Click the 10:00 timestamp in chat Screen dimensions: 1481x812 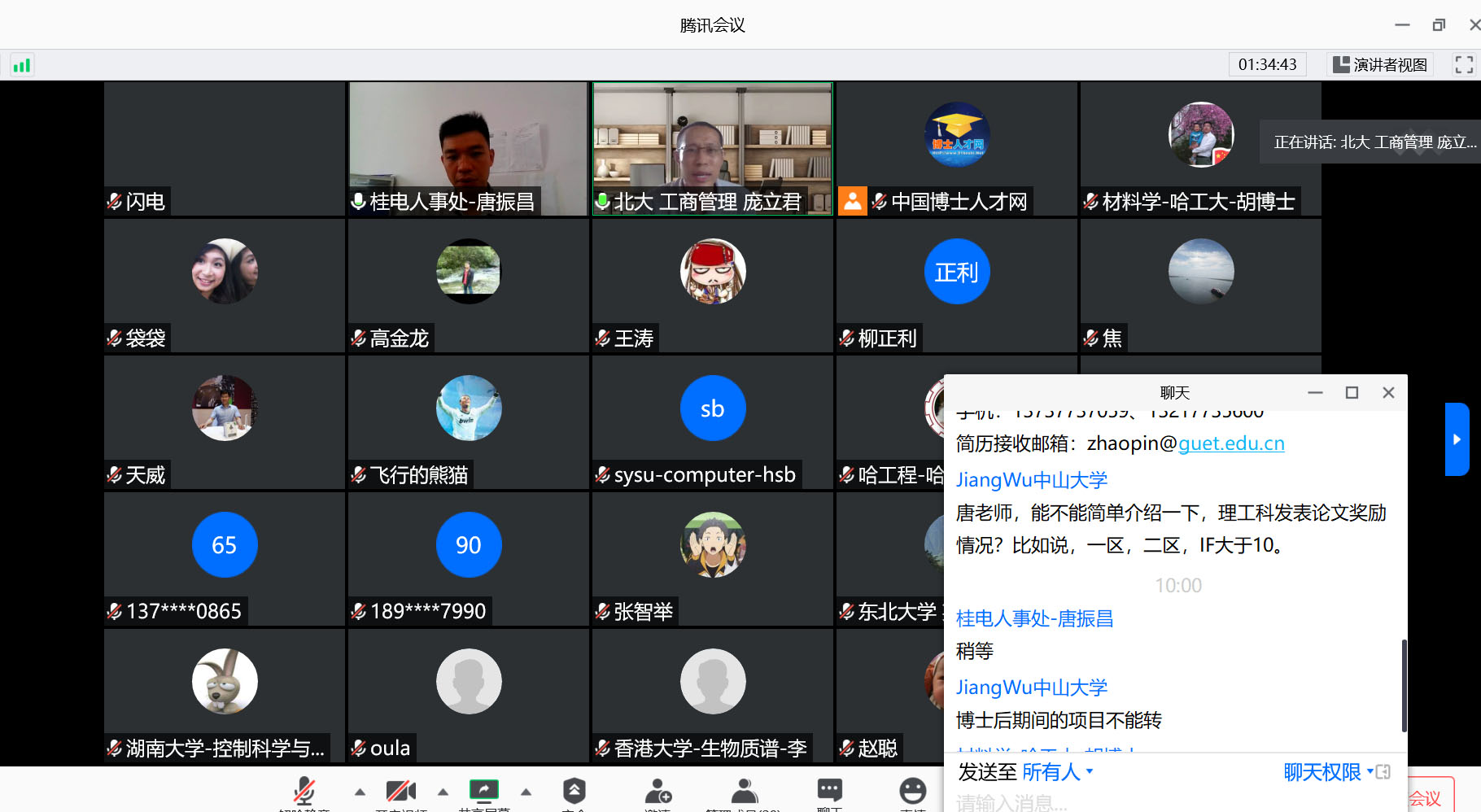[x=1177, y=586]
